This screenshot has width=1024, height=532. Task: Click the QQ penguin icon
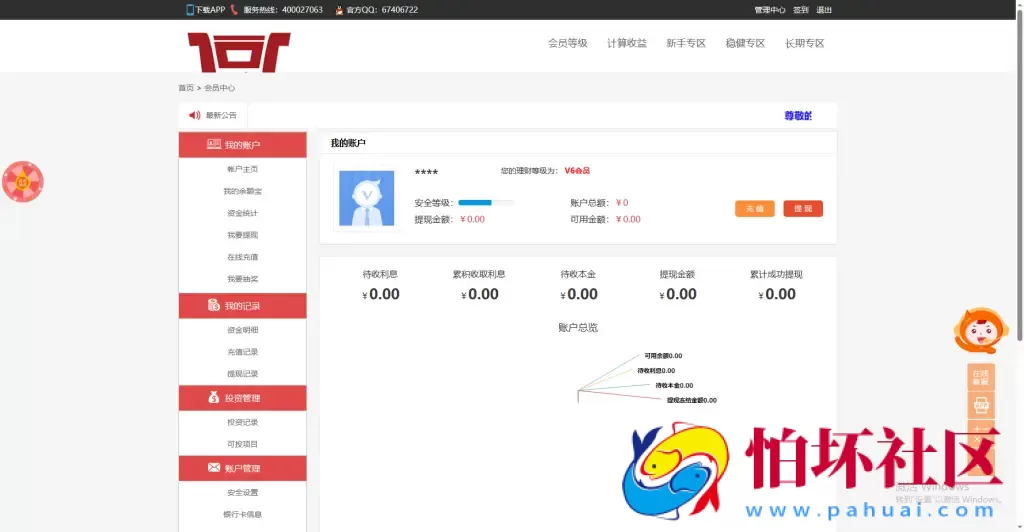339,10
